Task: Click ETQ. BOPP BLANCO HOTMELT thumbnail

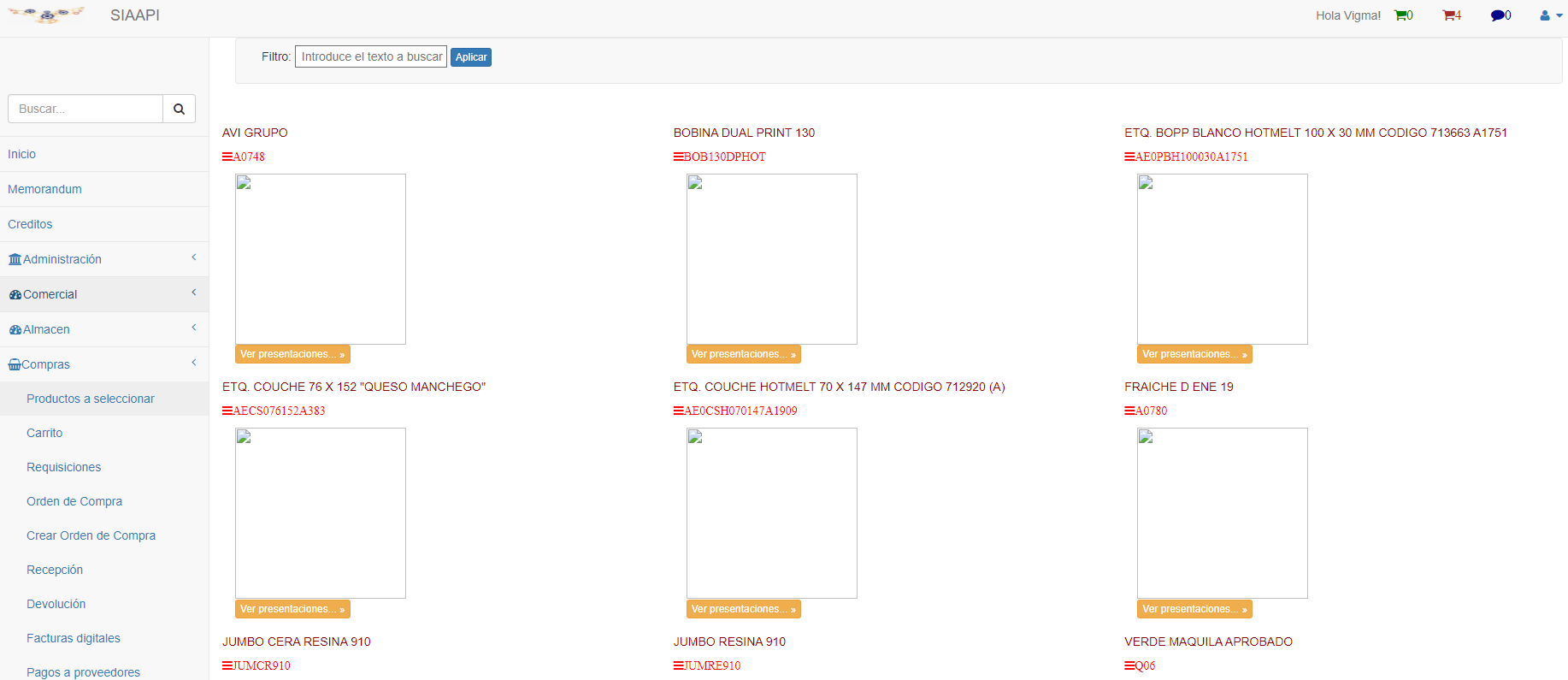Action: 1223,259
